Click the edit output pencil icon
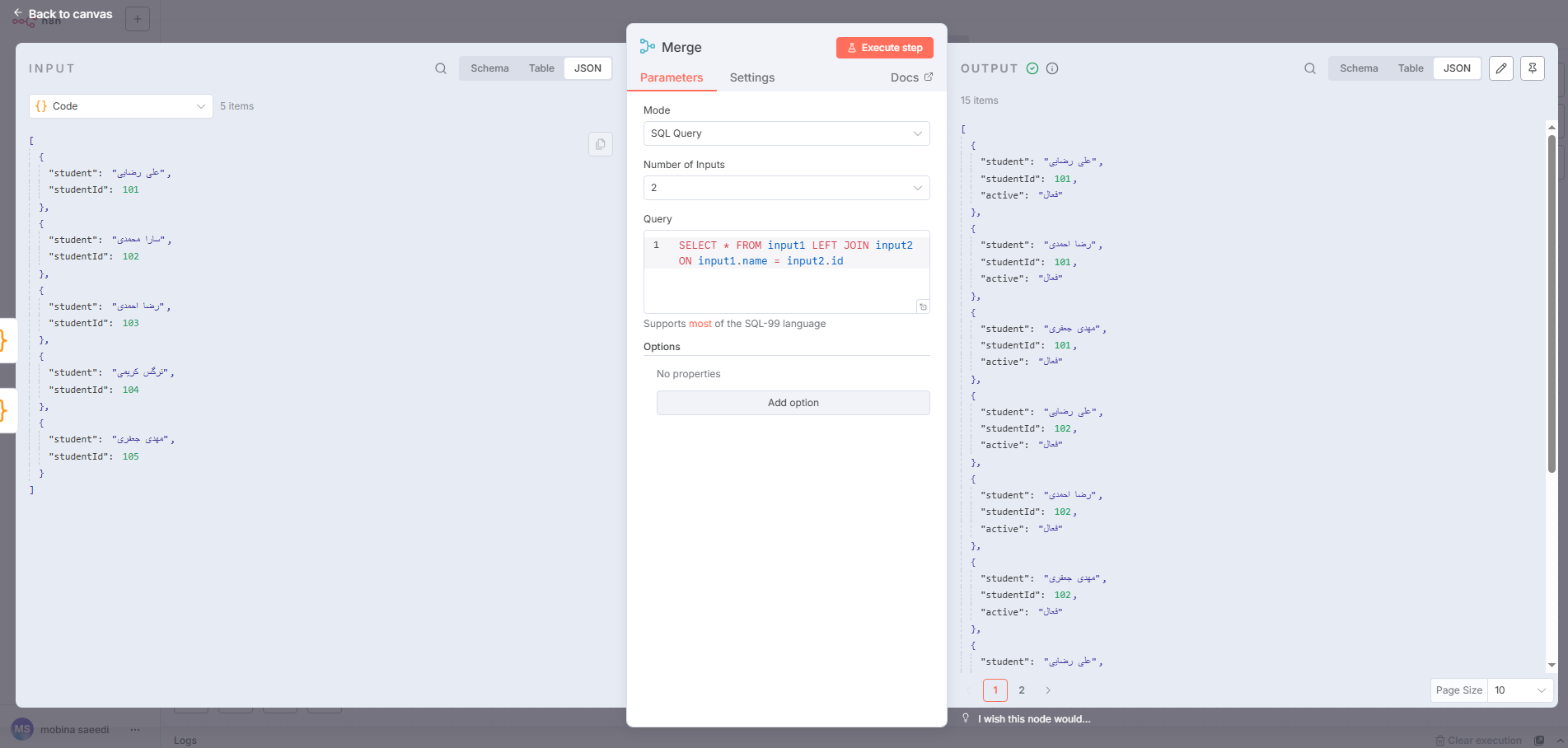Viewport: 1568px width, 748px height. tap(1500, 68)
